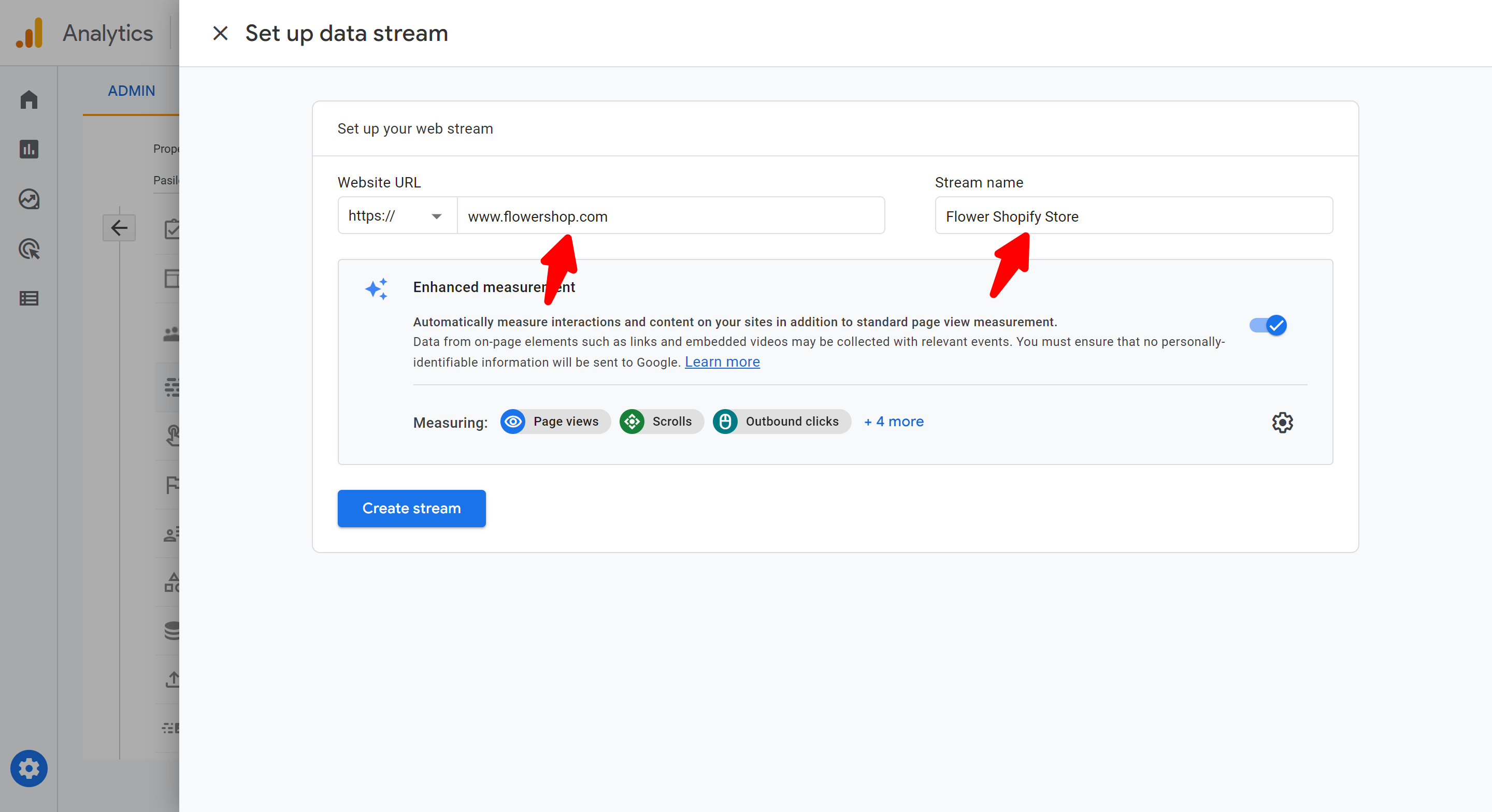Click the Create stream button
1492x812 pixels.
click(x=411, y=508)
